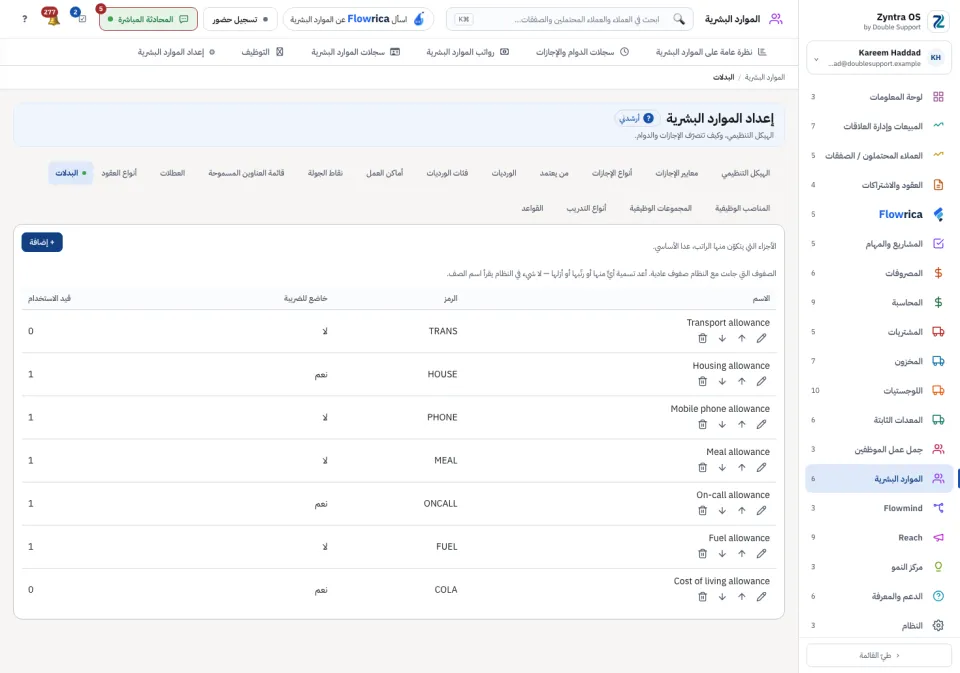Click the Zyntra OS logo icon
Image resolution: width=960 pixels, height=673 pixels.
coord(938,21)
